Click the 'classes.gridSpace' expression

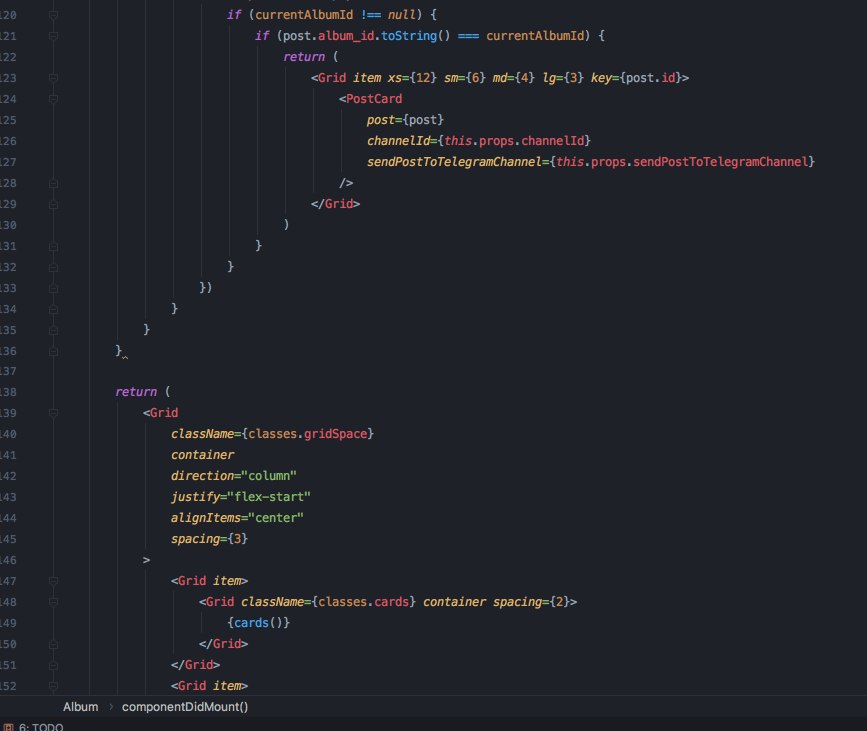pyautogui.click(x=307, y=434)
